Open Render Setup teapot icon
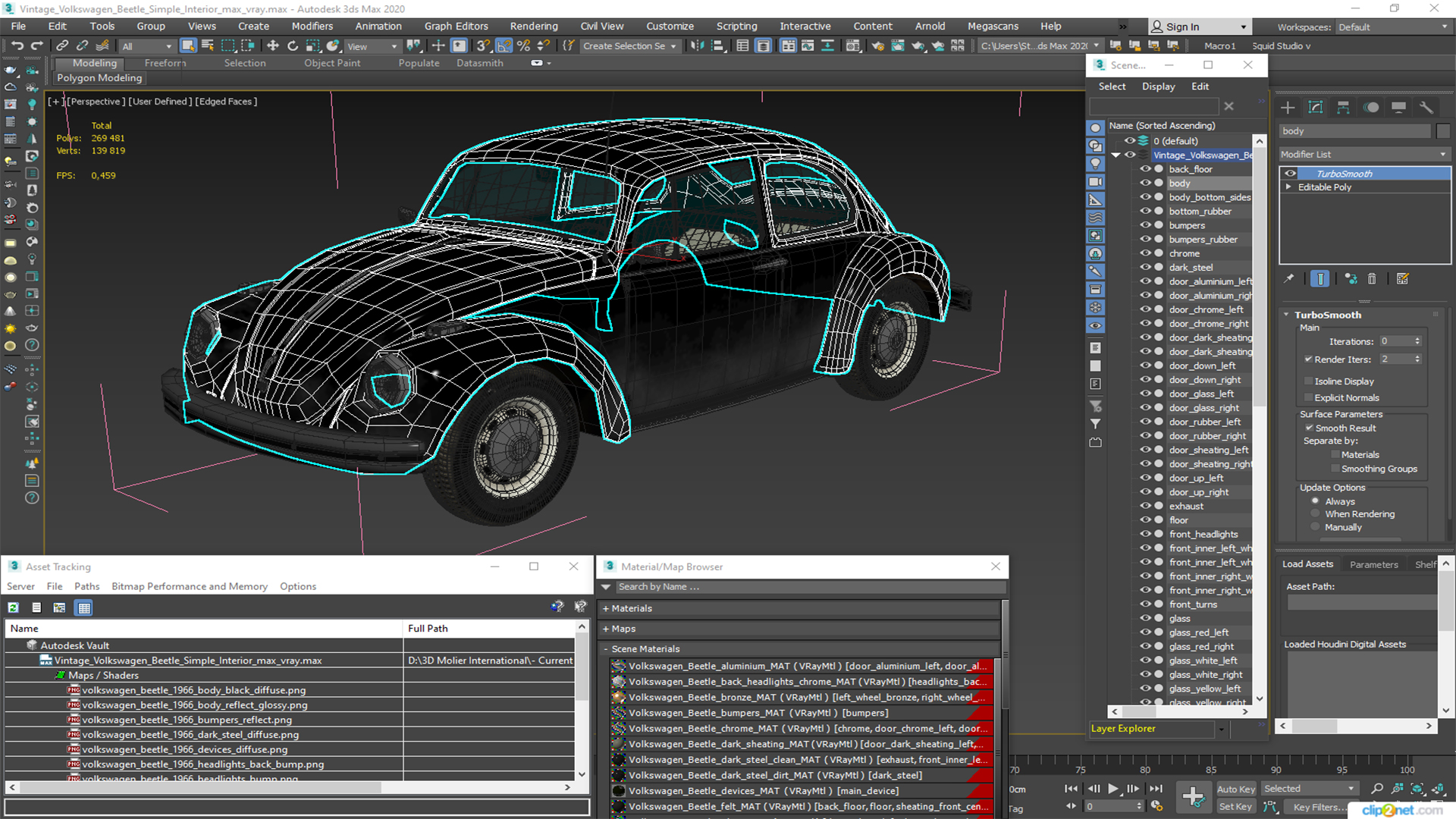The width and height of the screenshot is (1456, 819). pyautogui.click(x=877, y=46)
